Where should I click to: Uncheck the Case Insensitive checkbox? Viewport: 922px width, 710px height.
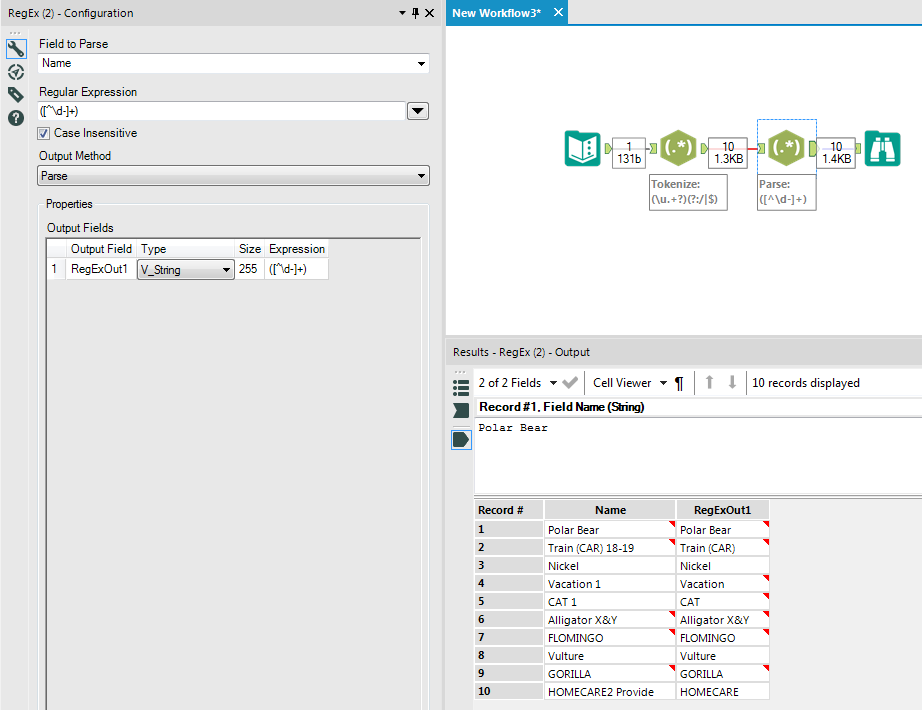coord(43,133)
